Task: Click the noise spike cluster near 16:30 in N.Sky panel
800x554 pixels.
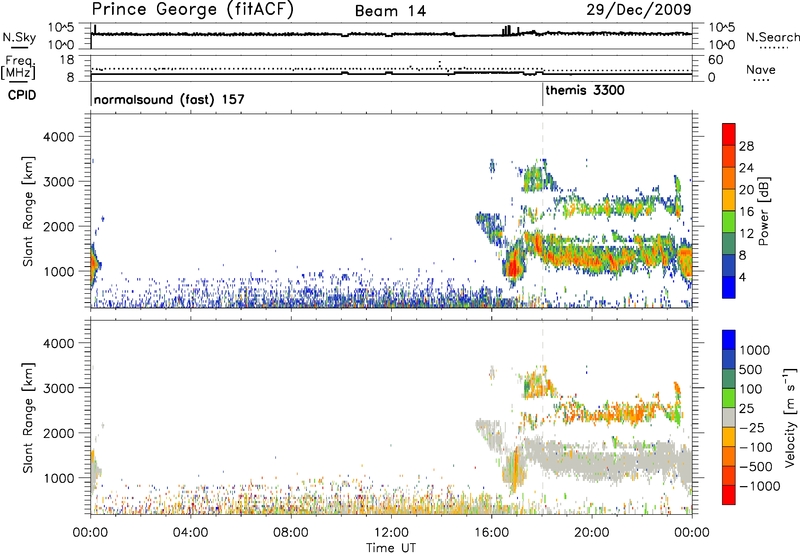Action: [508, 30]
